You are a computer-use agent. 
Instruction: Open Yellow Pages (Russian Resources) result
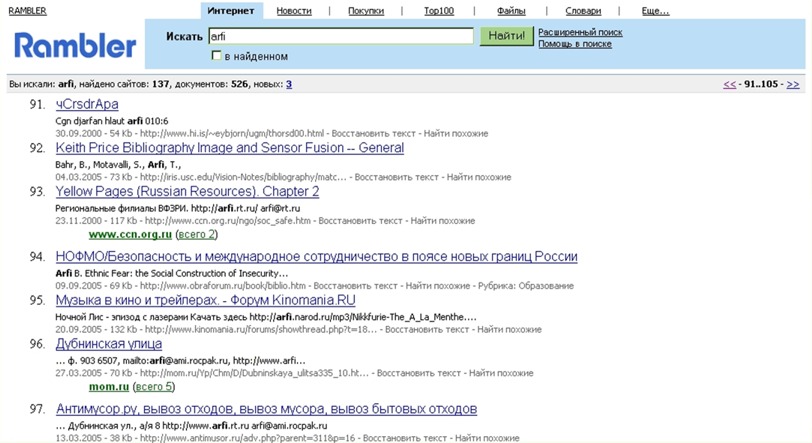click(x=187, y=191)
